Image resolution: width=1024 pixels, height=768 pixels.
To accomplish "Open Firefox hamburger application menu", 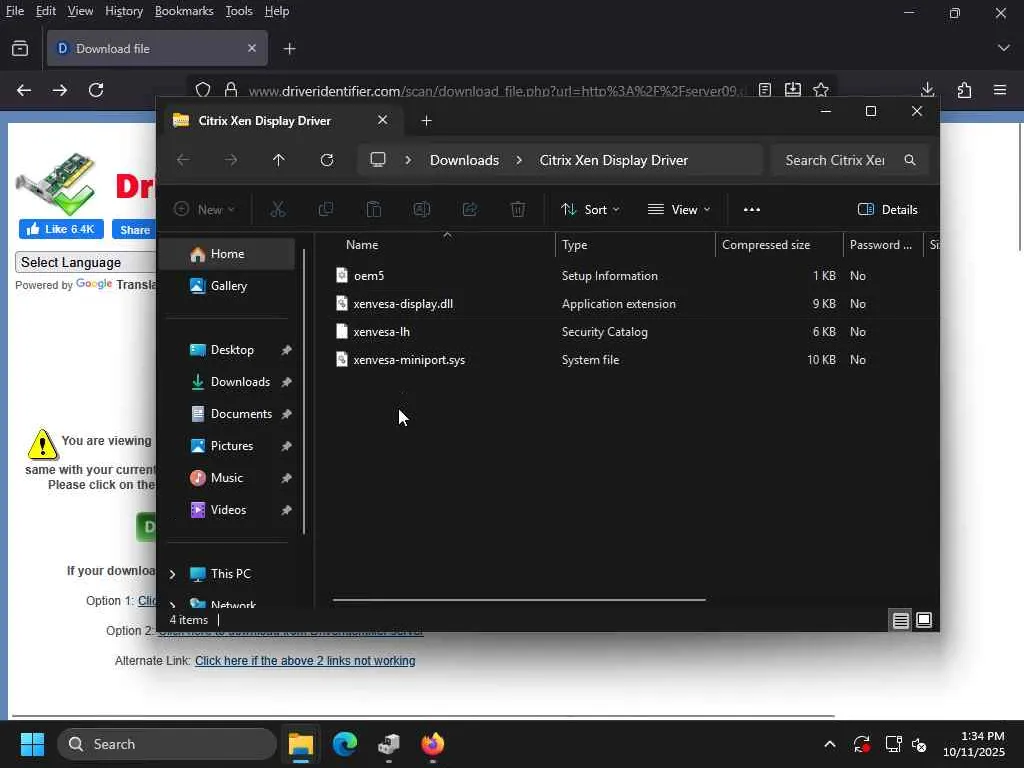I will pos(1000,89).
